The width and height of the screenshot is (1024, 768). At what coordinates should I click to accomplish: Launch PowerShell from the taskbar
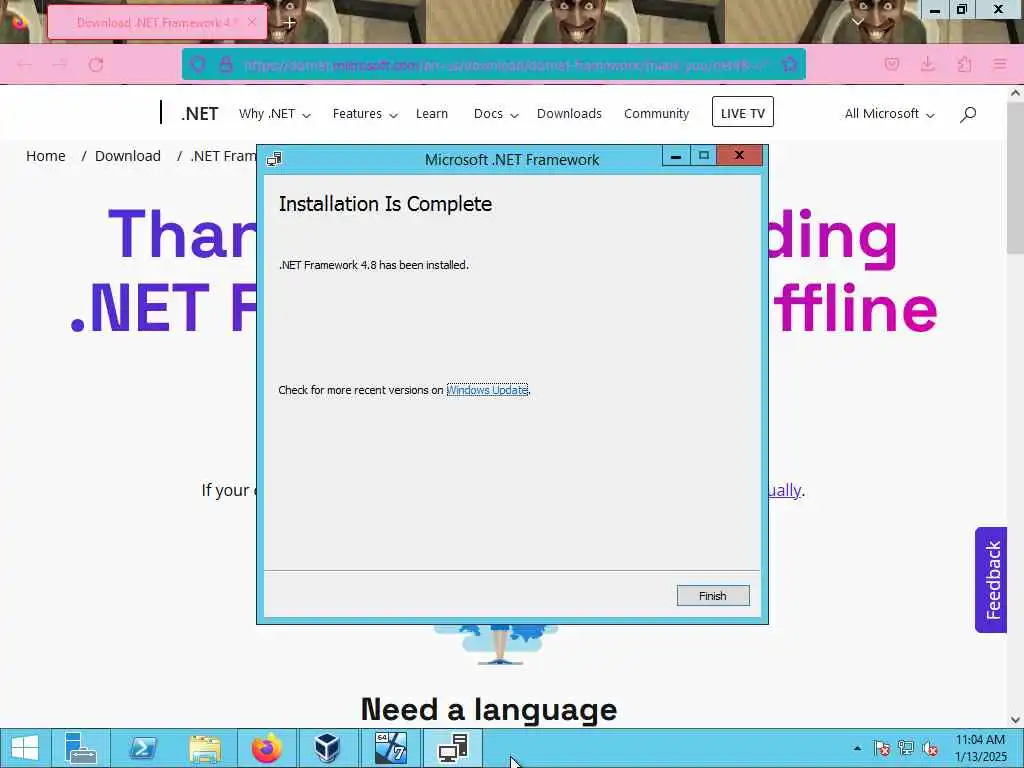point(142,748)
